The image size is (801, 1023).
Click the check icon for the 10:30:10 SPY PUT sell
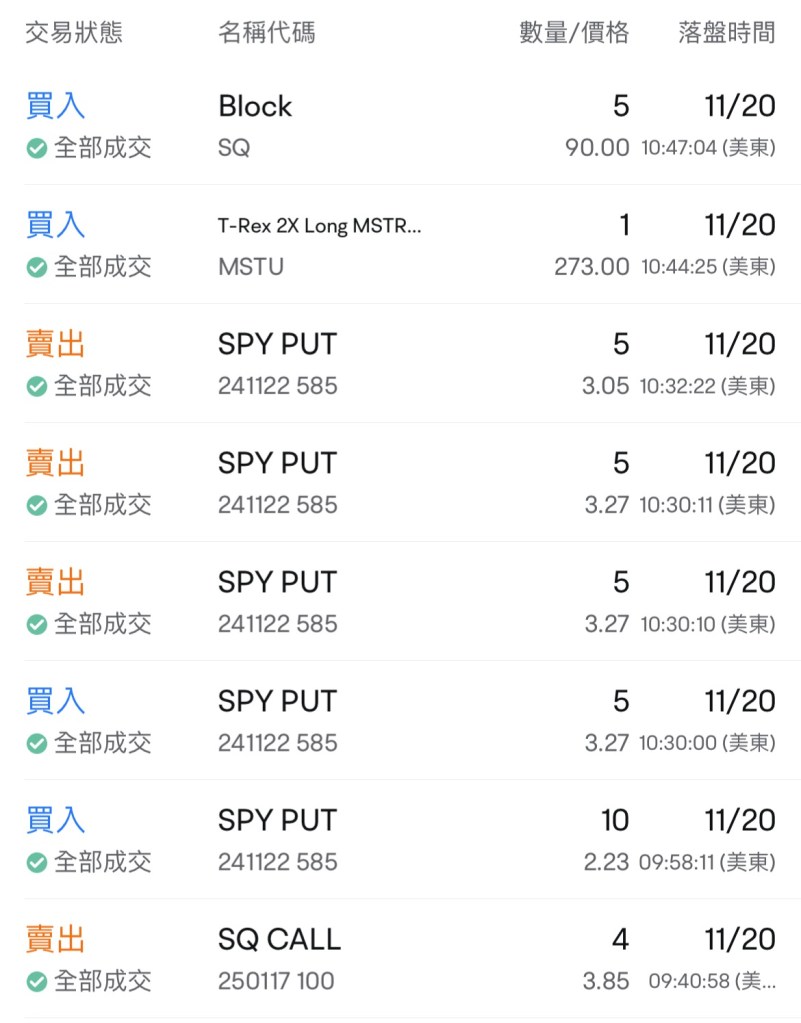point(37,625)
